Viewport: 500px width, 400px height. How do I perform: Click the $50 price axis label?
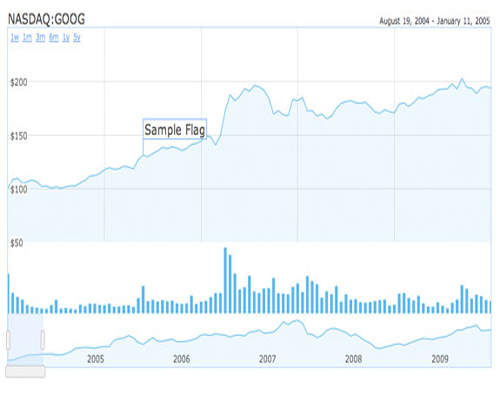[x=17, y=243]
